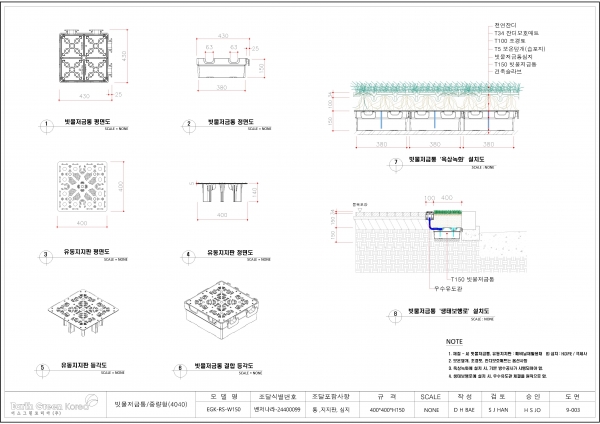
Task: Click the numbered circle marker 7
Action: pos(396,164)
